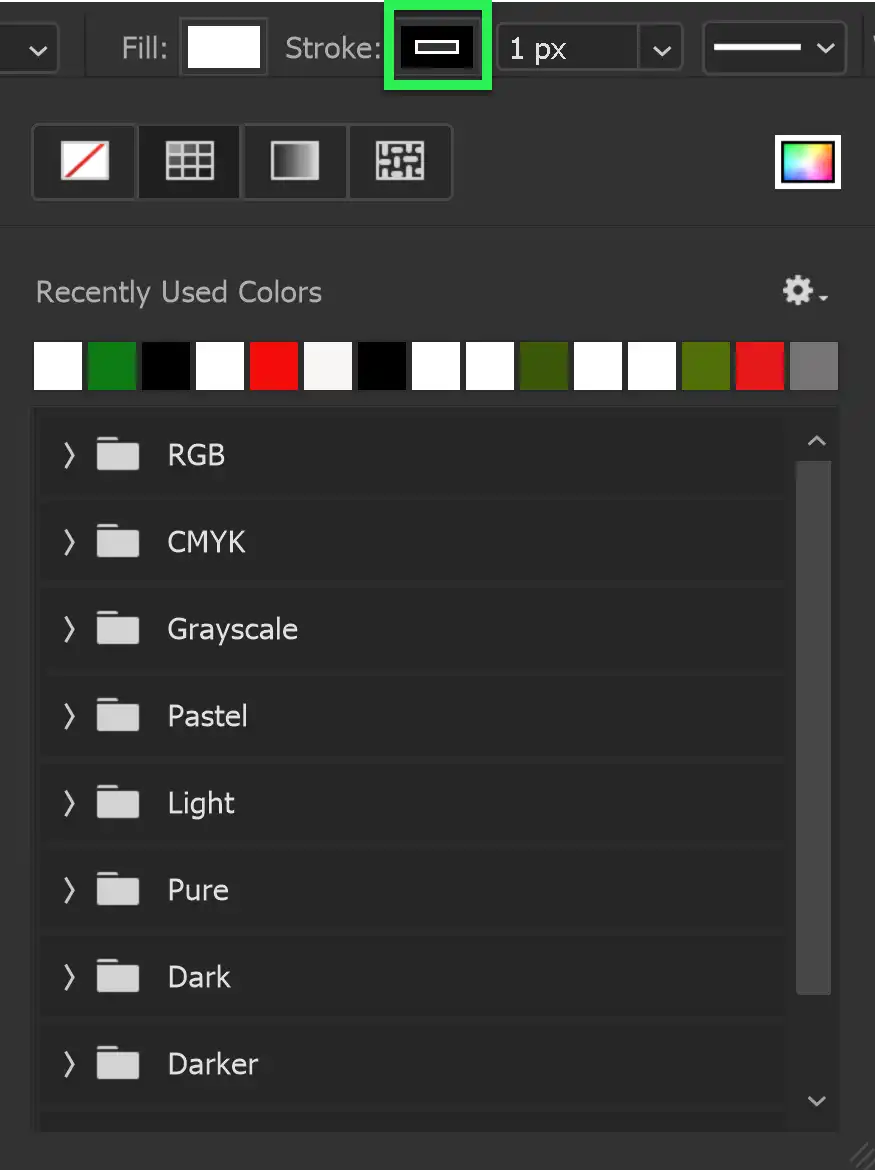Click the highlighted Stroke color box
Image resolution: width=875 pixels, height=1170 pixels.
tap(437, 45)
